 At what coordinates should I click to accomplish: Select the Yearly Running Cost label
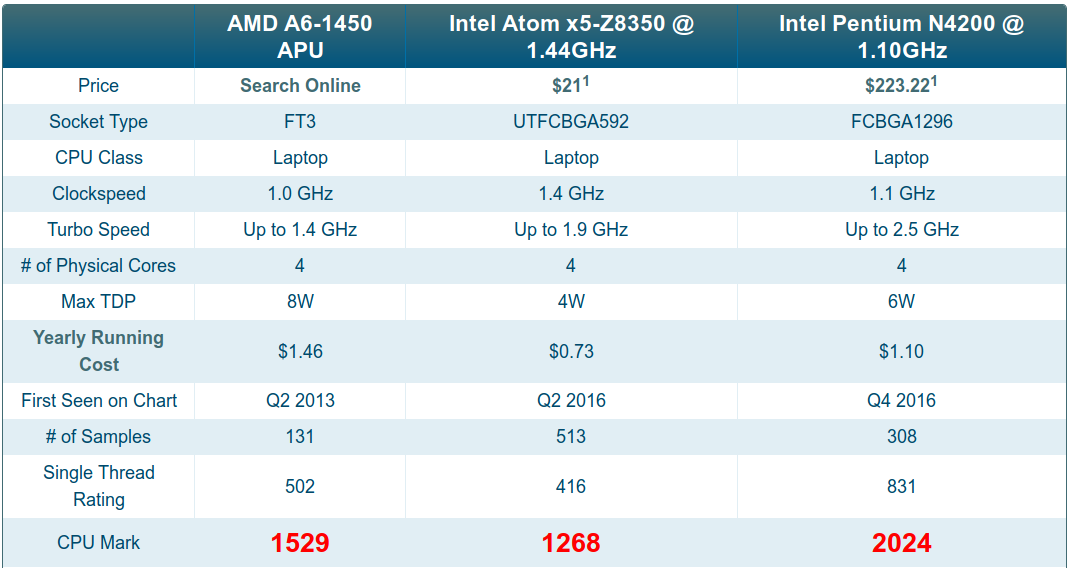(x=99, y=351)
